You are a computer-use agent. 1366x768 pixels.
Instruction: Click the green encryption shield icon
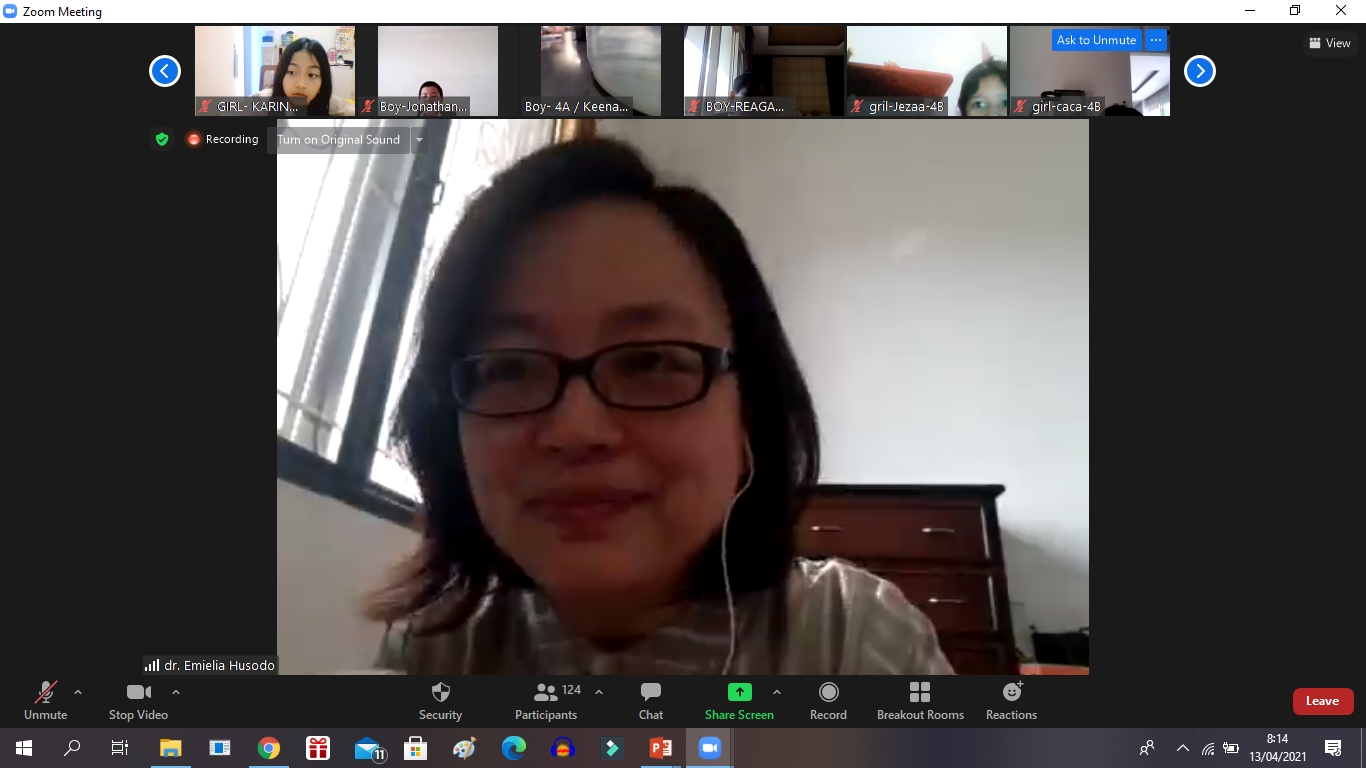[162, 139]
